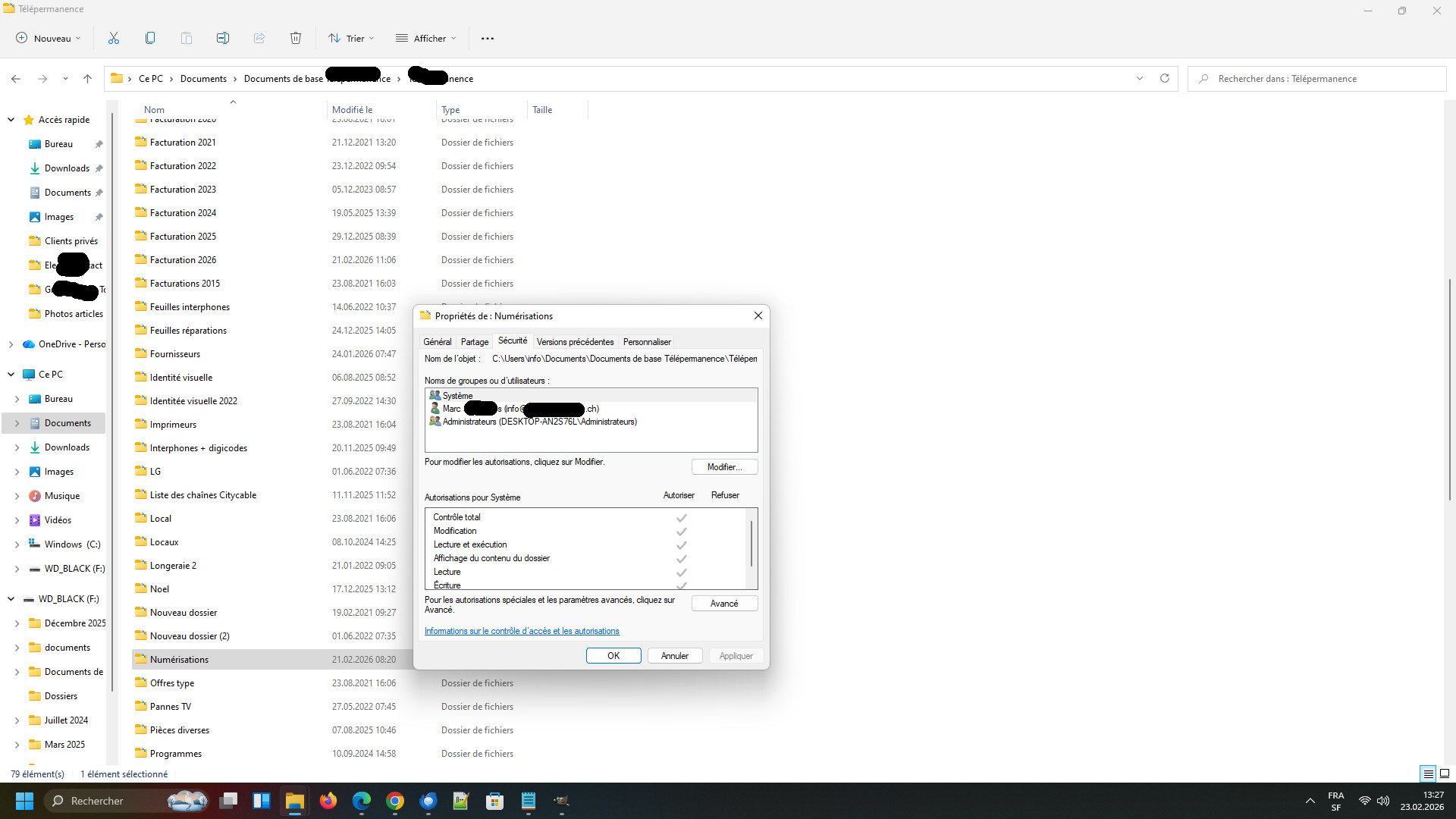Switch to the Partage tab
Viewport: 1456px width, 819px height.
475,342
